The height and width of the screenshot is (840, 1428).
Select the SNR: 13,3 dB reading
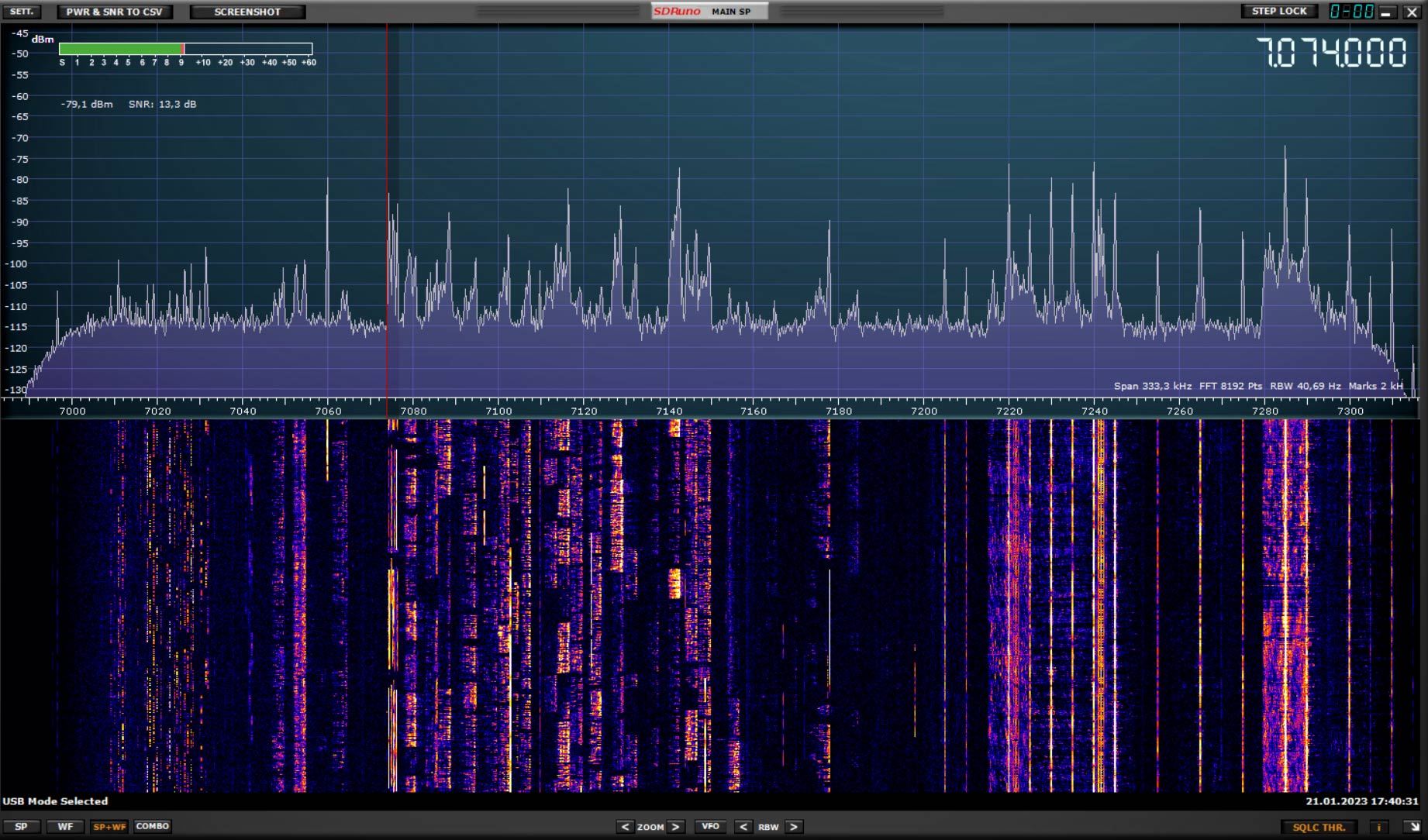163,104
